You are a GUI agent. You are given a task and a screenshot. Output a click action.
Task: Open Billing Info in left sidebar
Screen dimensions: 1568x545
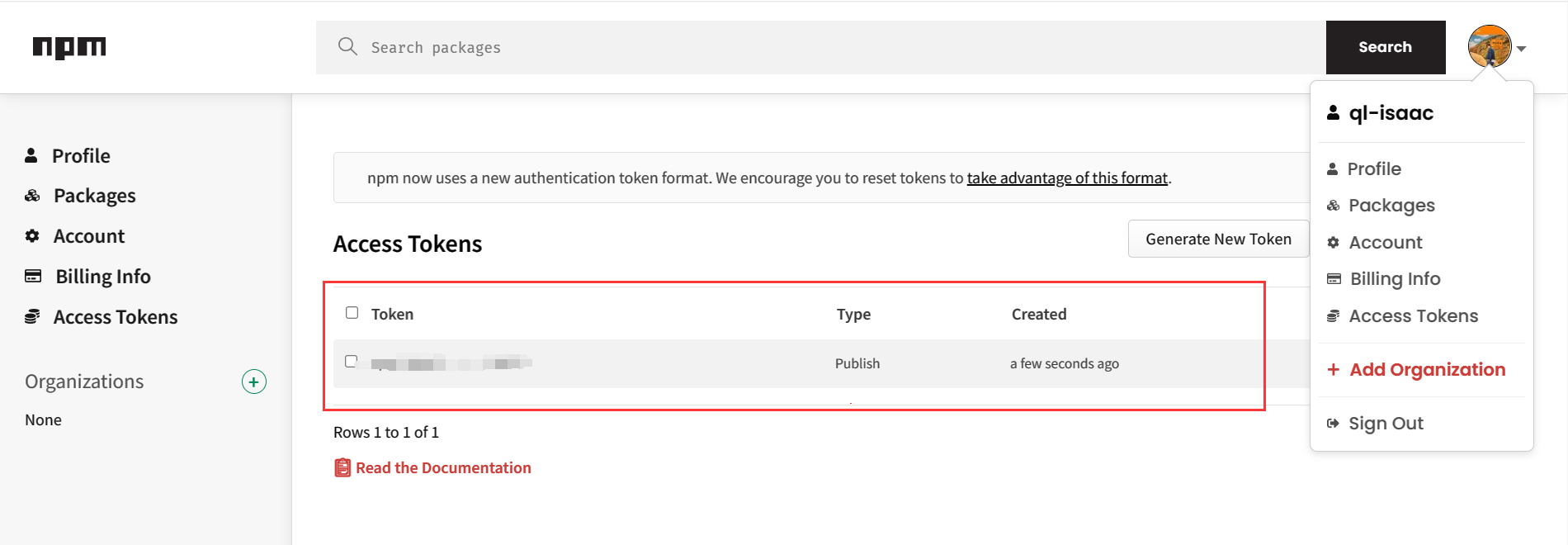click(103, 276)
